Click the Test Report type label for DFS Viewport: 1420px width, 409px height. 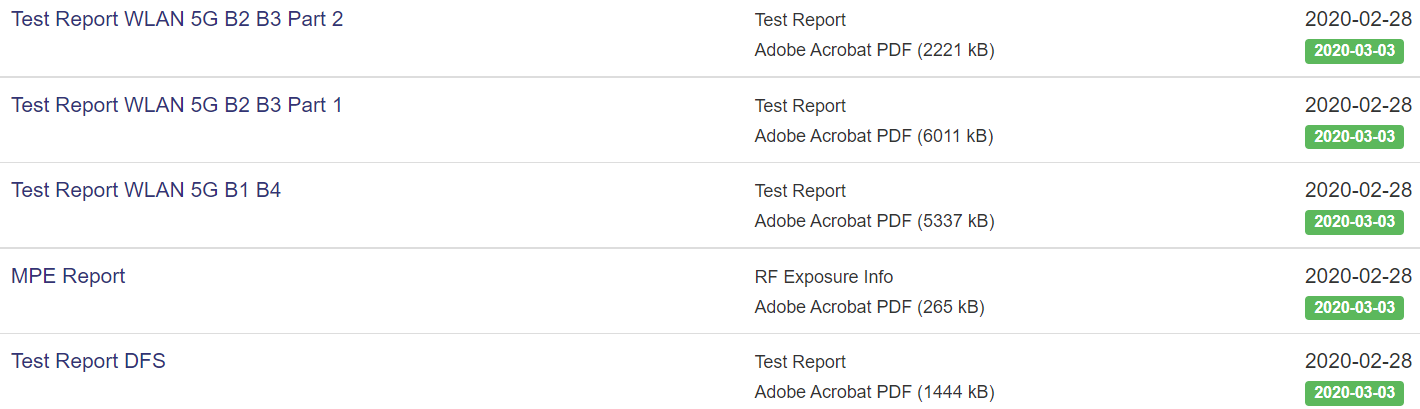[x=800, y=362]
